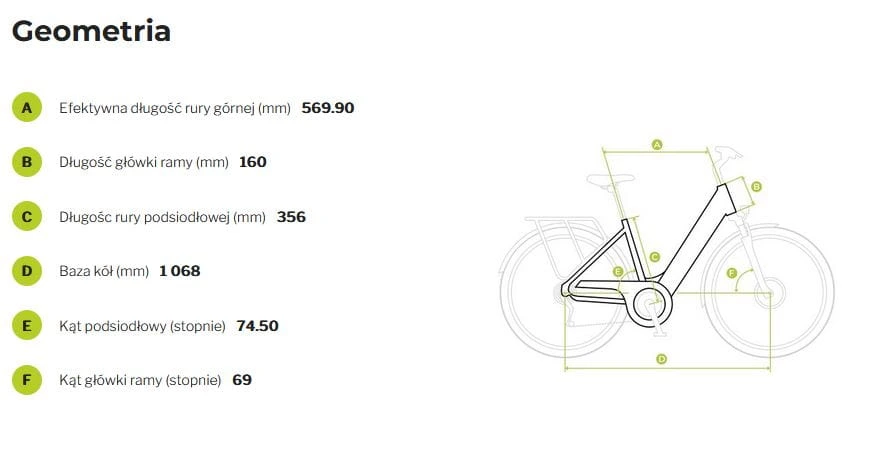Viewport: 886px width, 474px height.
Task: Click the green F badge in the list
Action: coord(27,380)
